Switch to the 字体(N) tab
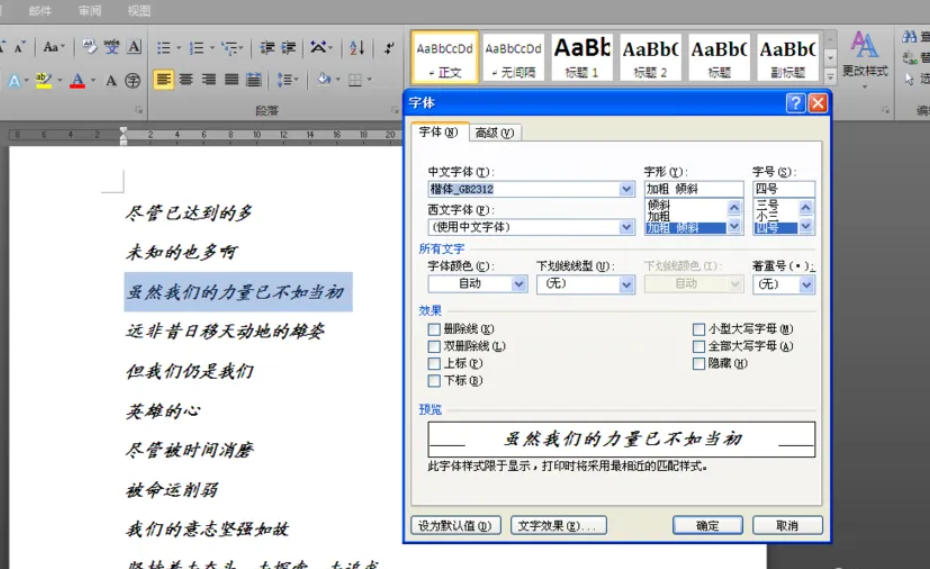Viewport: 930px width, 569px height. [x=438, y=132]
